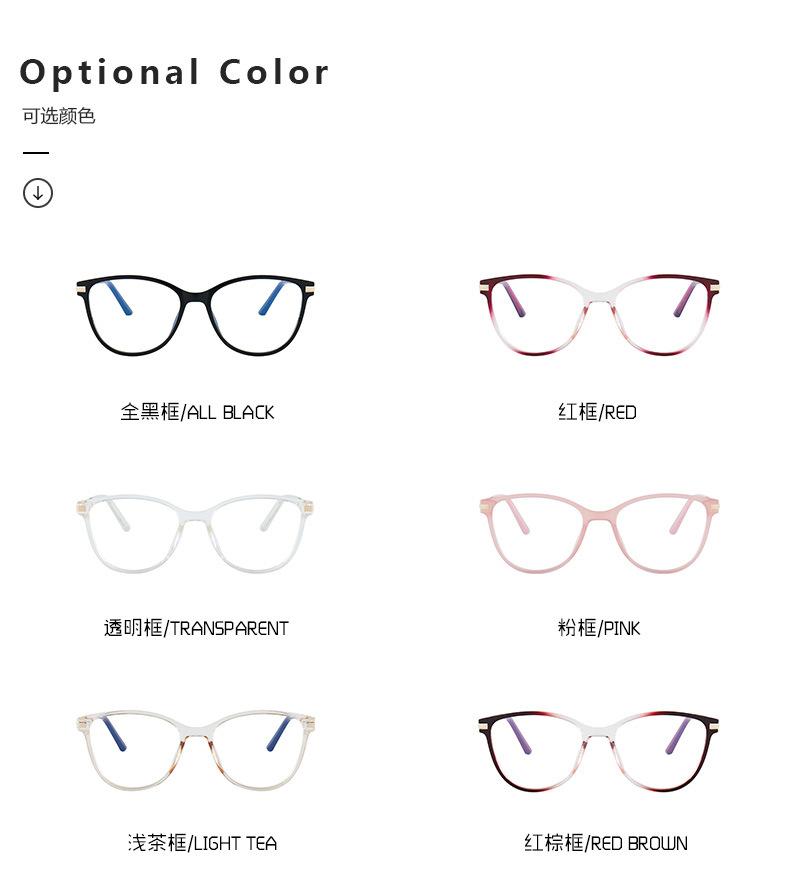
Task: Click gold hinge on transparent glasses
Action: (x=81, y=505)
